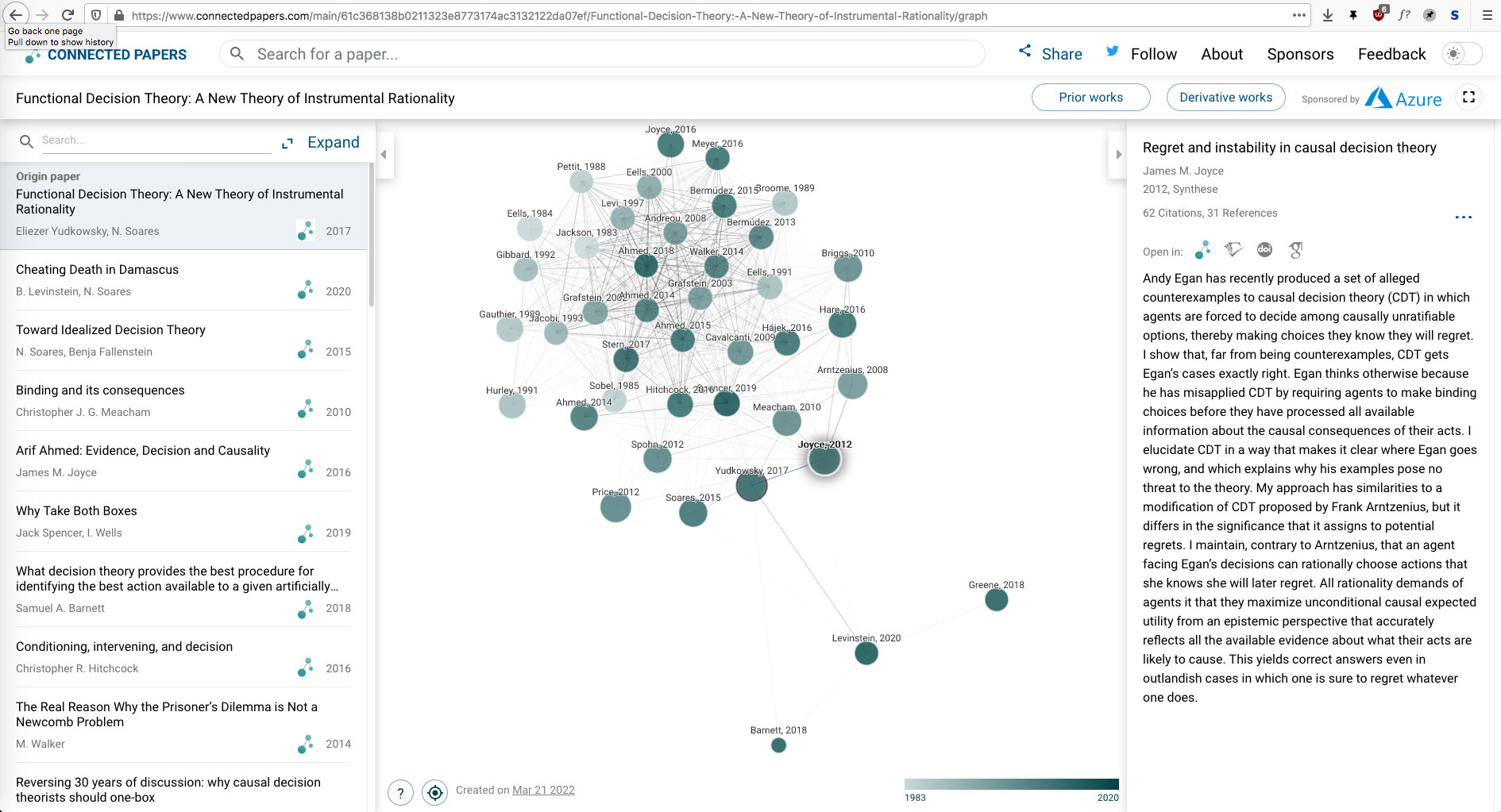The height and width of the screenshot is (812, 1501).
Task: Enter fullscreen graph view
Action: pos(1468,97)
